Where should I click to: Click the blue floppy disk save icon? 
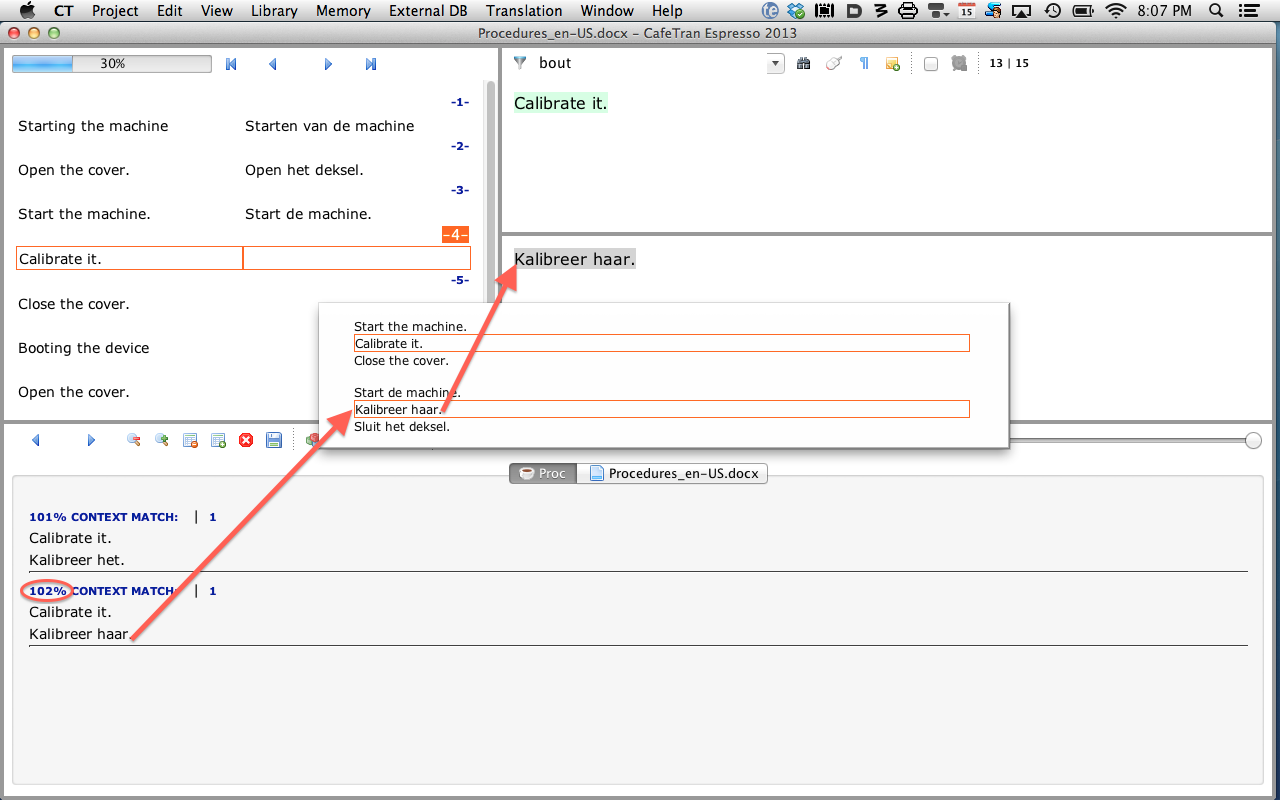point(274,440)
